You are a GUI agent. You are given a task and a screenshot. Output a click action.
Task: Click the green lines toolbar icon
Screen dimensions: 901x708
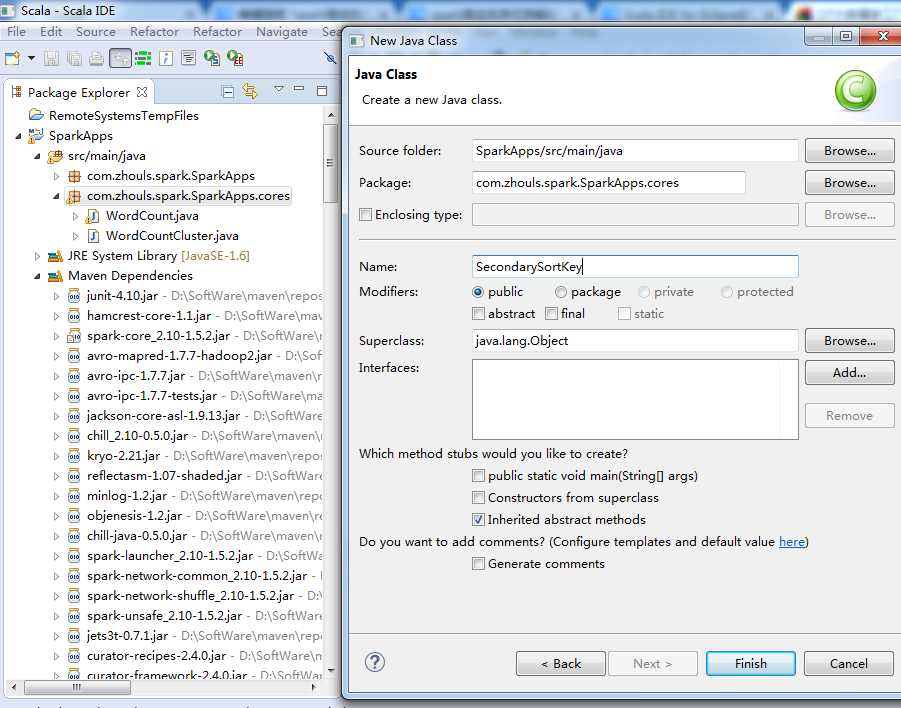(x=143, y=58)
